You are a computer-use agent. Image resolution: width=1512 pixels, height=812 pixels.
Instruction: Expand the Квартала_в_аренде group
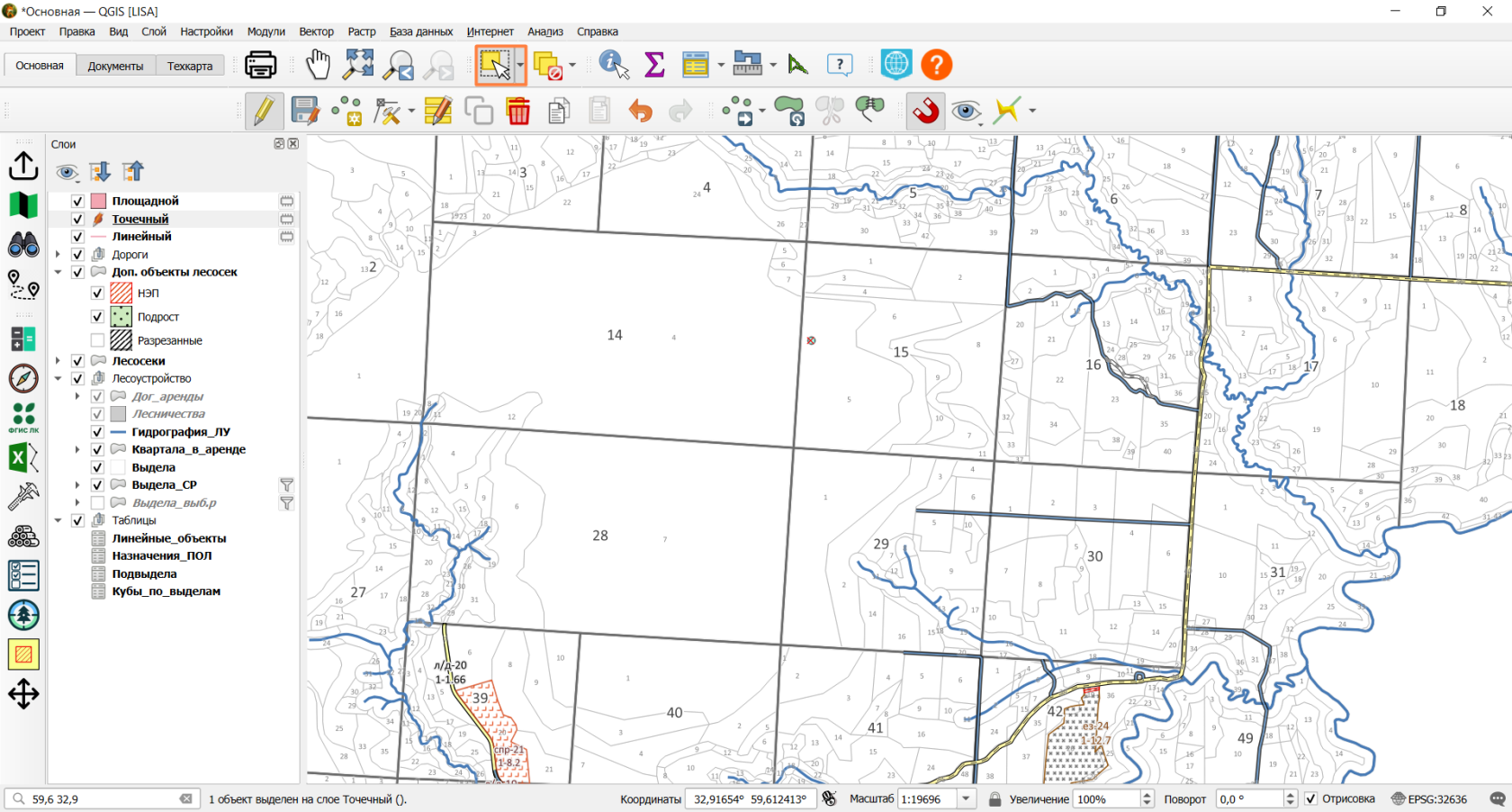pos(77,449)
